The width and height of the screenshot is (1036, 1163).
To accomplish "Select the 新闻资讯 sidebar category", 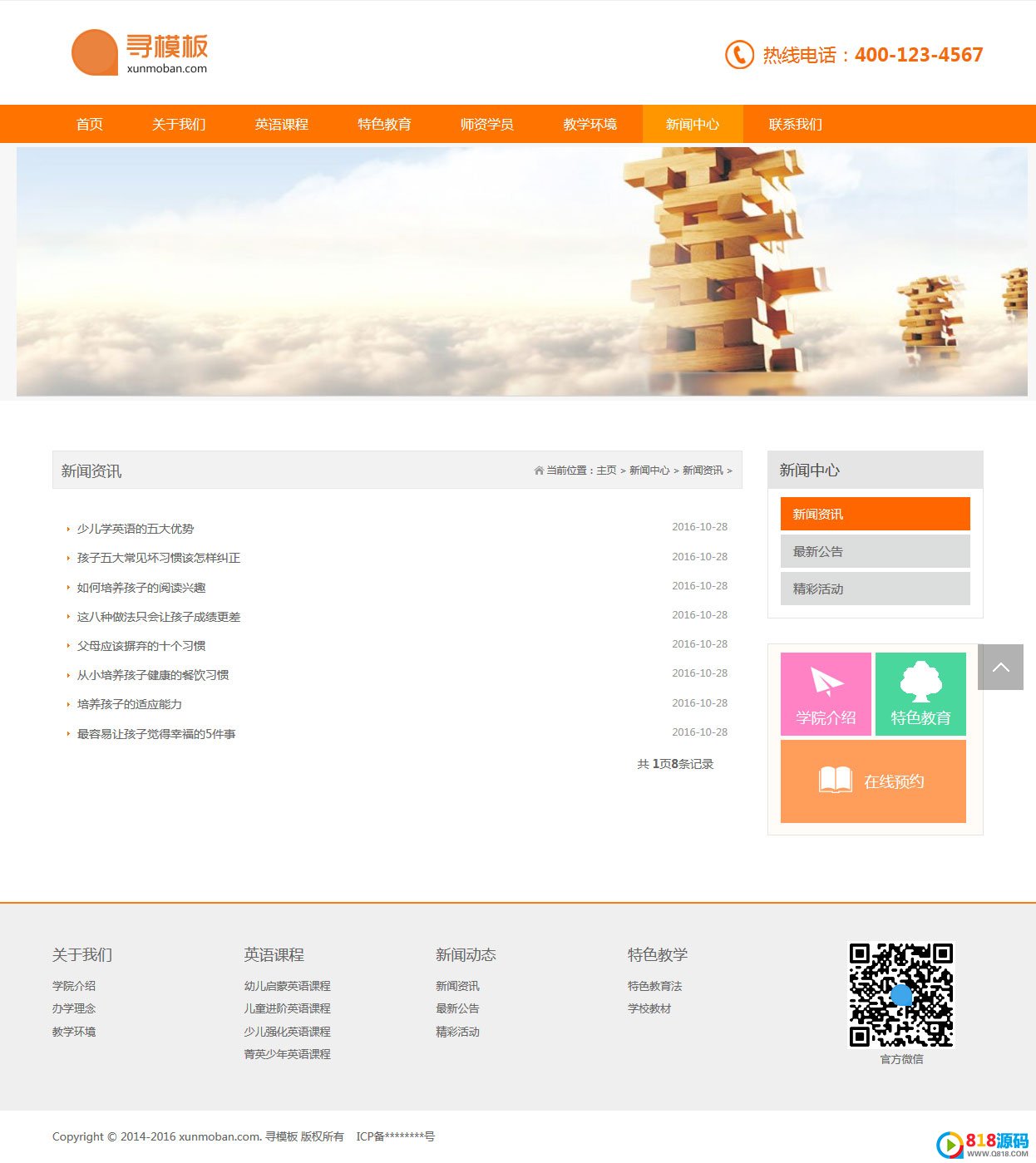I will point(875,514).
